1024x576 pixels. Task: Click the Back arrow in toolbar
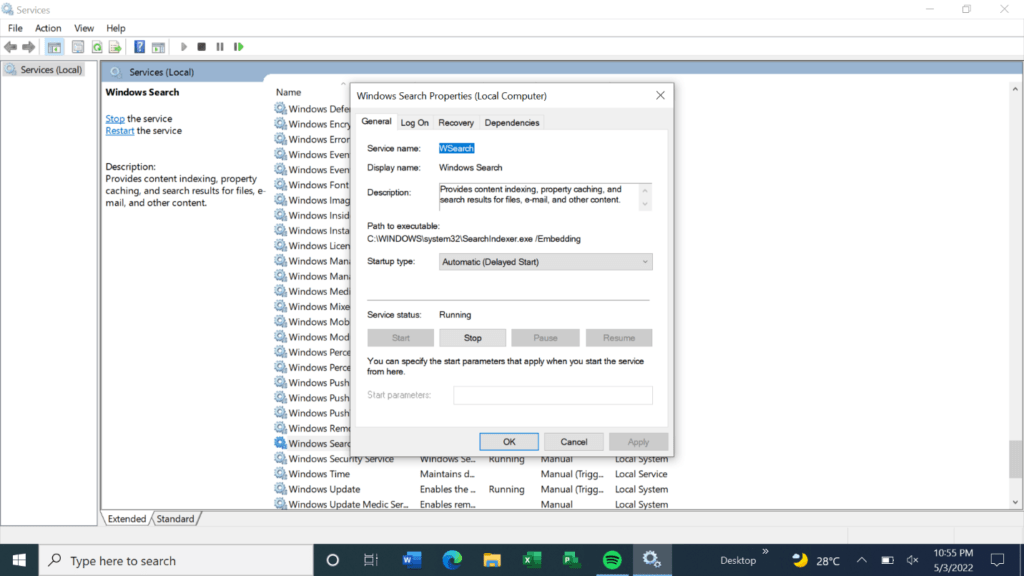click(11, 47)
